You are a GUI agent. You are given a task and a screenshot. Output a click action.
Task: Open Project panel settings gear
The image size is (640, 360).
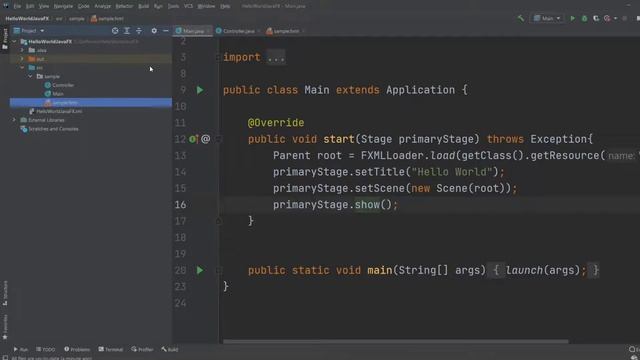click(154, 31)
